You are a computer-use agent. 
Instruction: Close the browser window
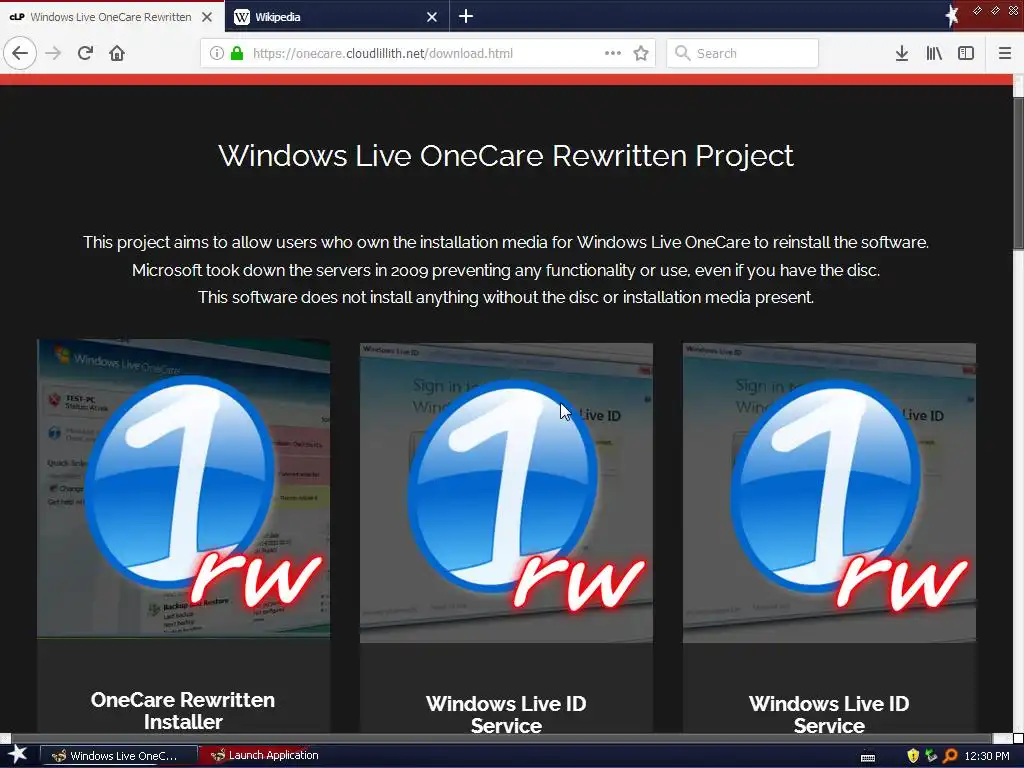[x=1014, y=10]
